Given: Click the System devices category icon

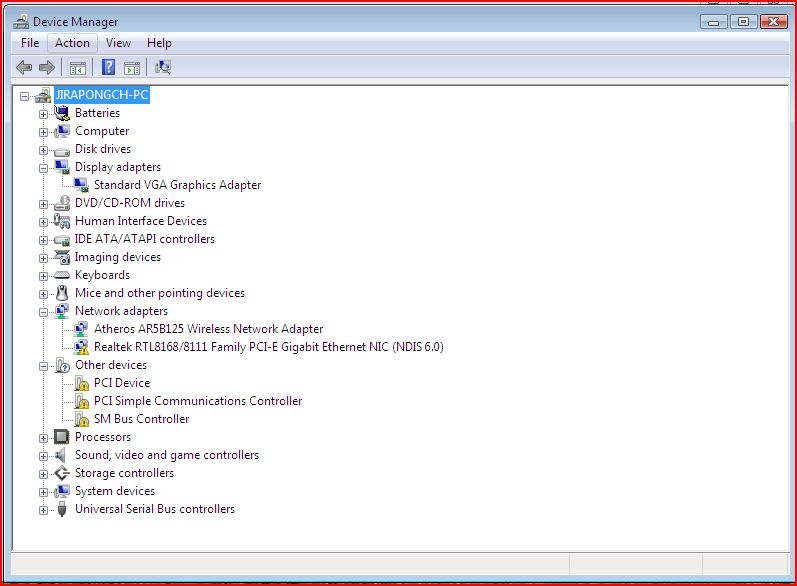Looking at the screenshot, I should coord(62,491).
